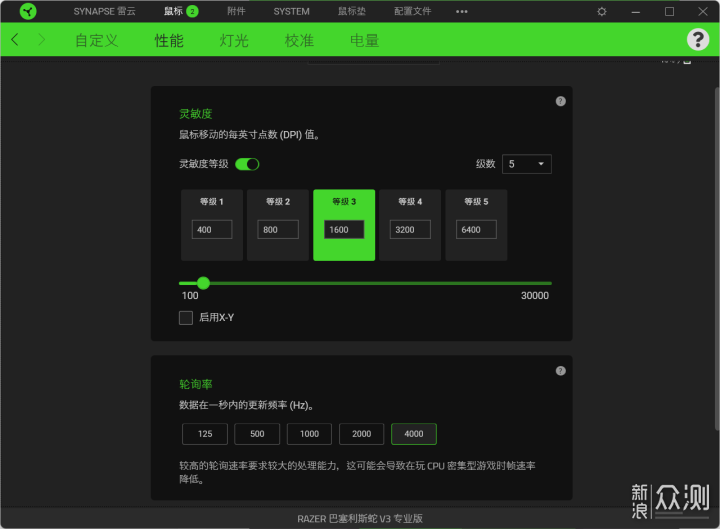Open the SYSTEM tab
This screenshot has width=720, height=529.
(291, 11)
